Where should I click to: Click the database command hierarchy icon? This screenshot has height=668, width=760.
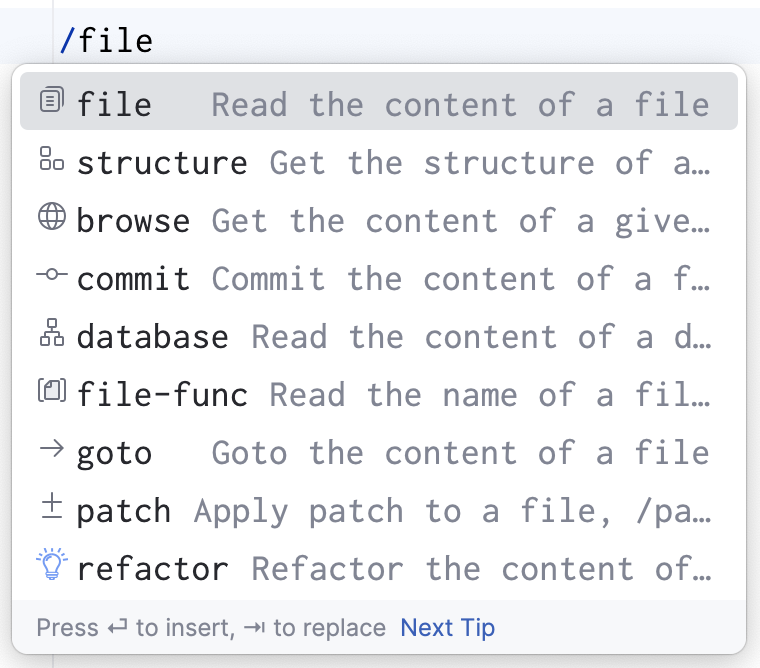click(x=51, y=335)
